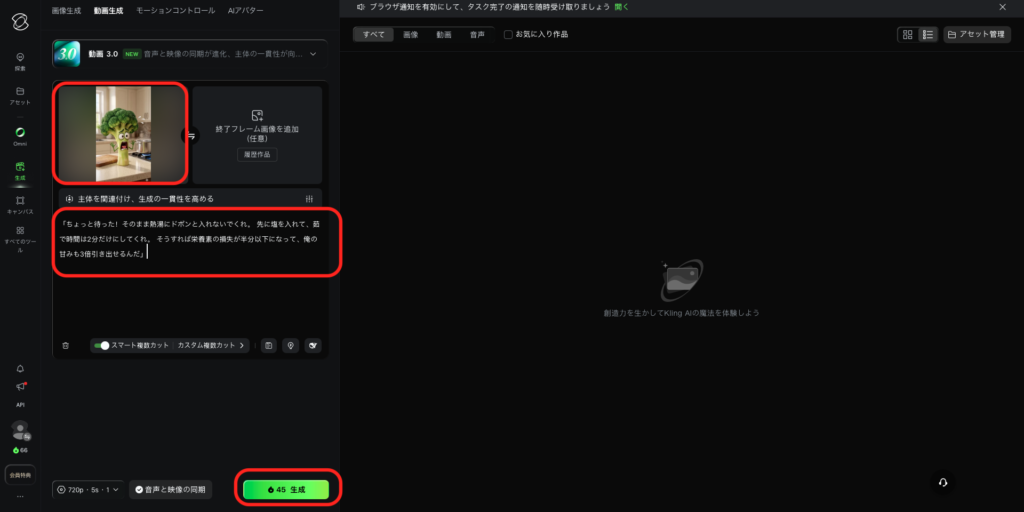Toggle the スマート複数カット switch

pyautogui.click(x=101, y=345)
